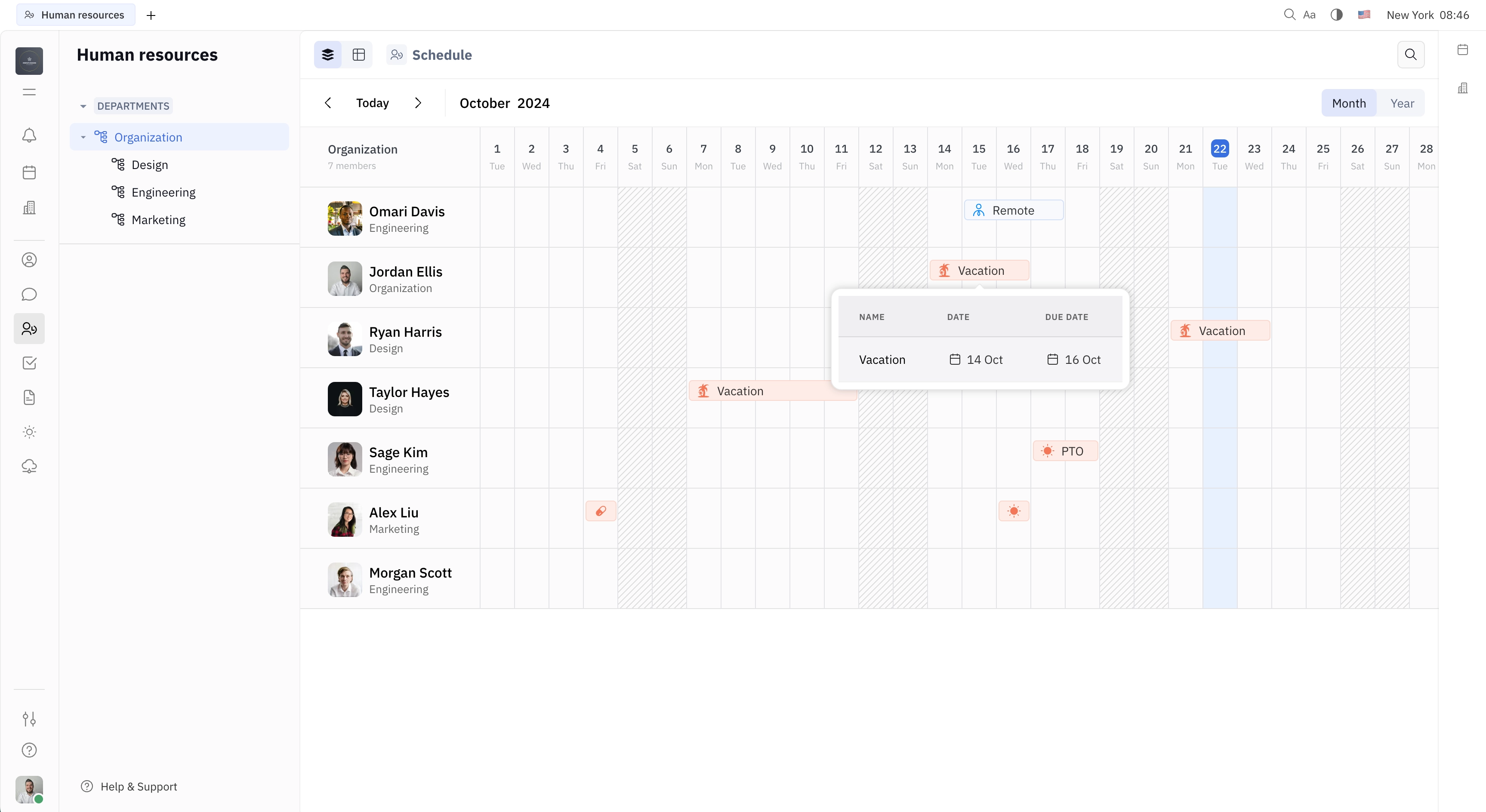Enable the grid layout view toggle
This screenshot has height=812, width=1486.
coord(359,55)
